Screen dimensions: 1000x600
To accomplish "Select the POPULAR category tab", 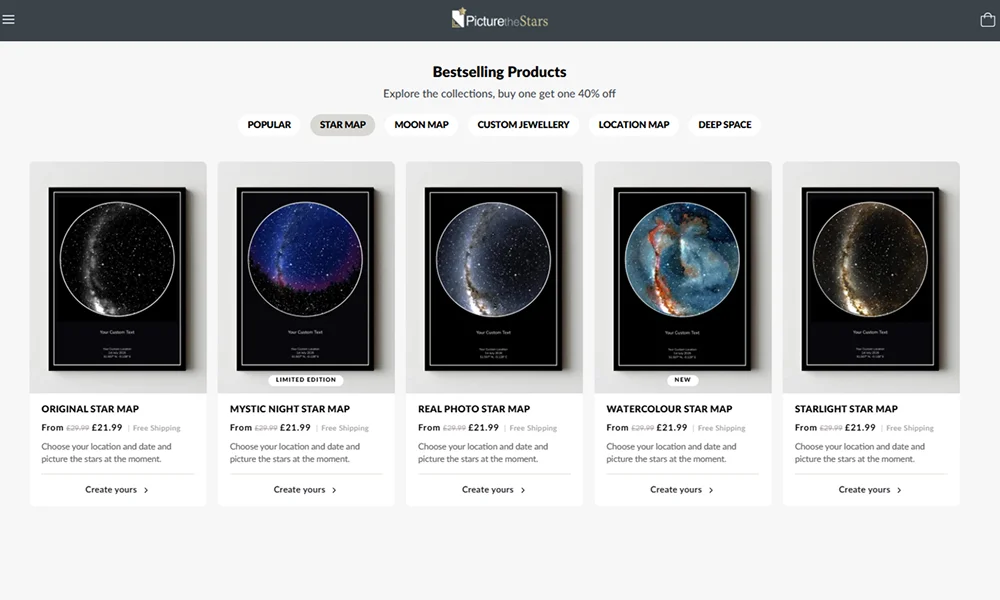I will click(x=269, y=125).
